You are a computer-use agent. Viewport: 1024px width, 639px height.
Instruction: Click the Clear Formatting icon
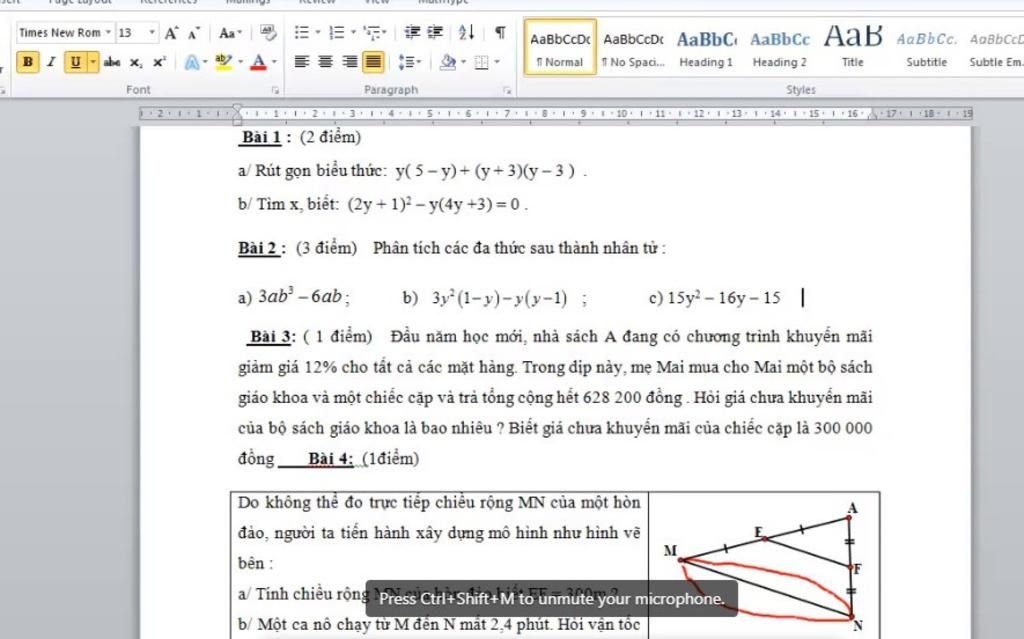pyautogui.click(x=268, y=33)
